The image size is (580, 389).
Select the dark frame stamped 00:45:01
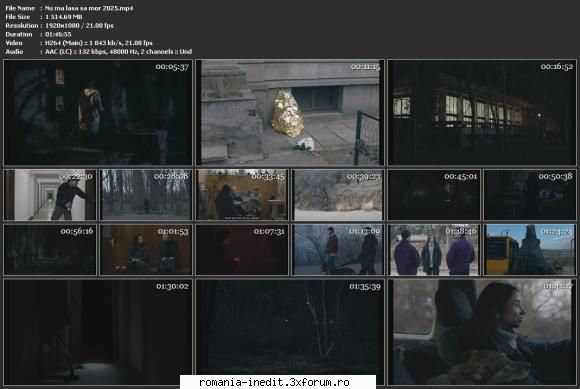click(x=434, y=195)
